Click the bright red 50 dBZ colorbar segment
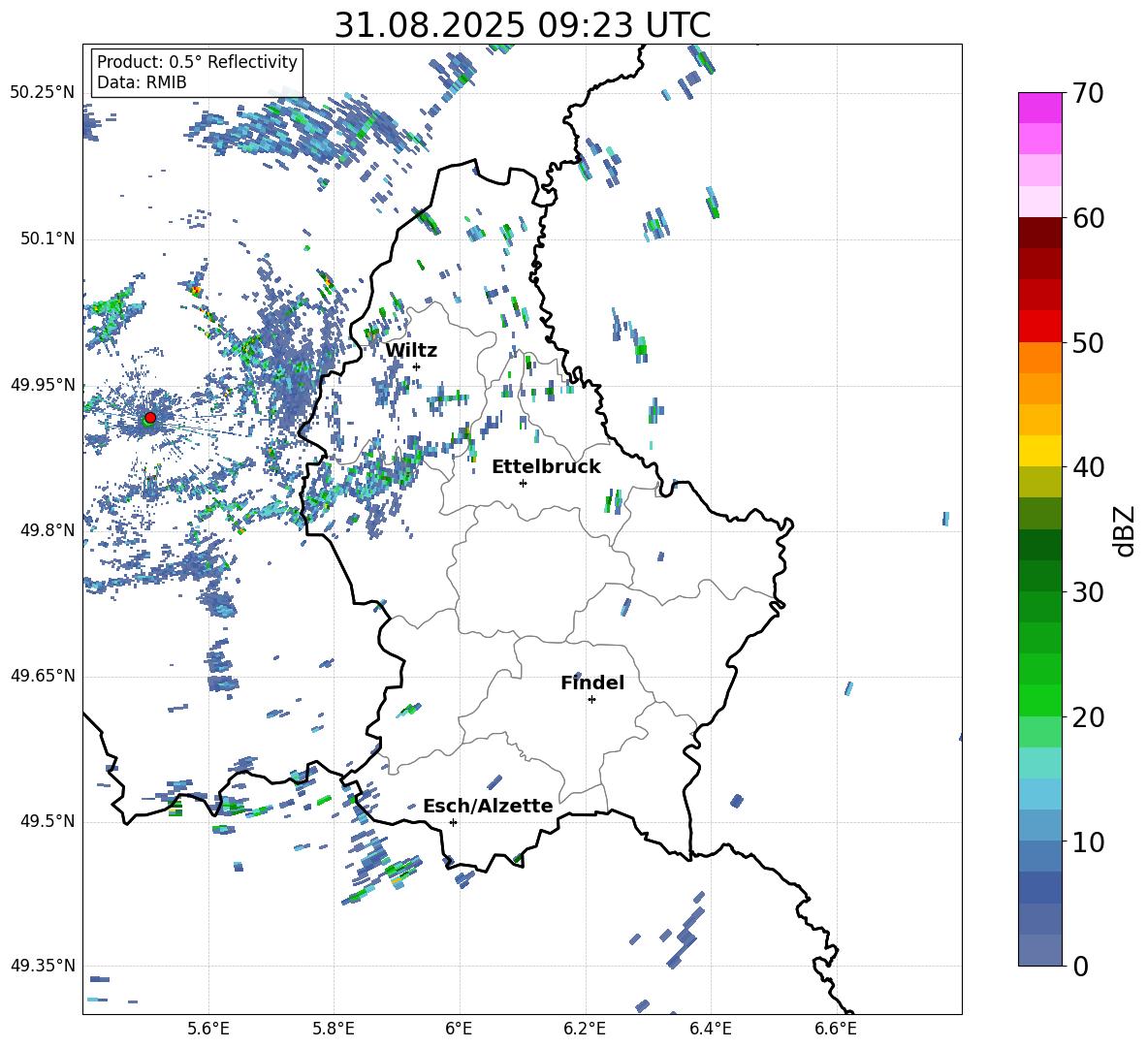 coord(1039,327)
